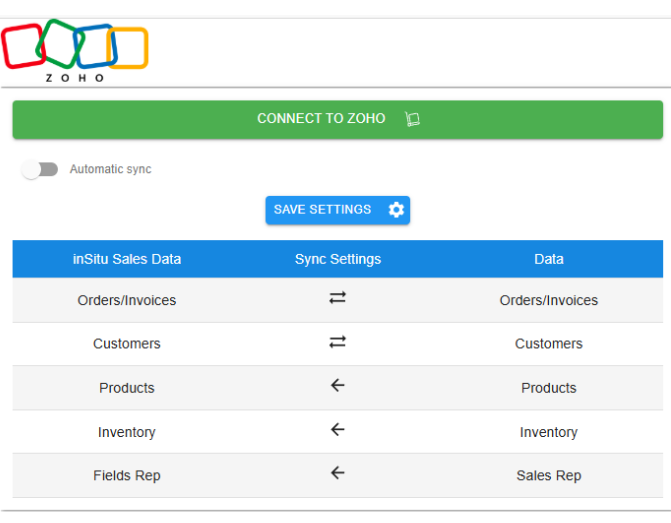Select the inSitu Sales Data column header

127,259
